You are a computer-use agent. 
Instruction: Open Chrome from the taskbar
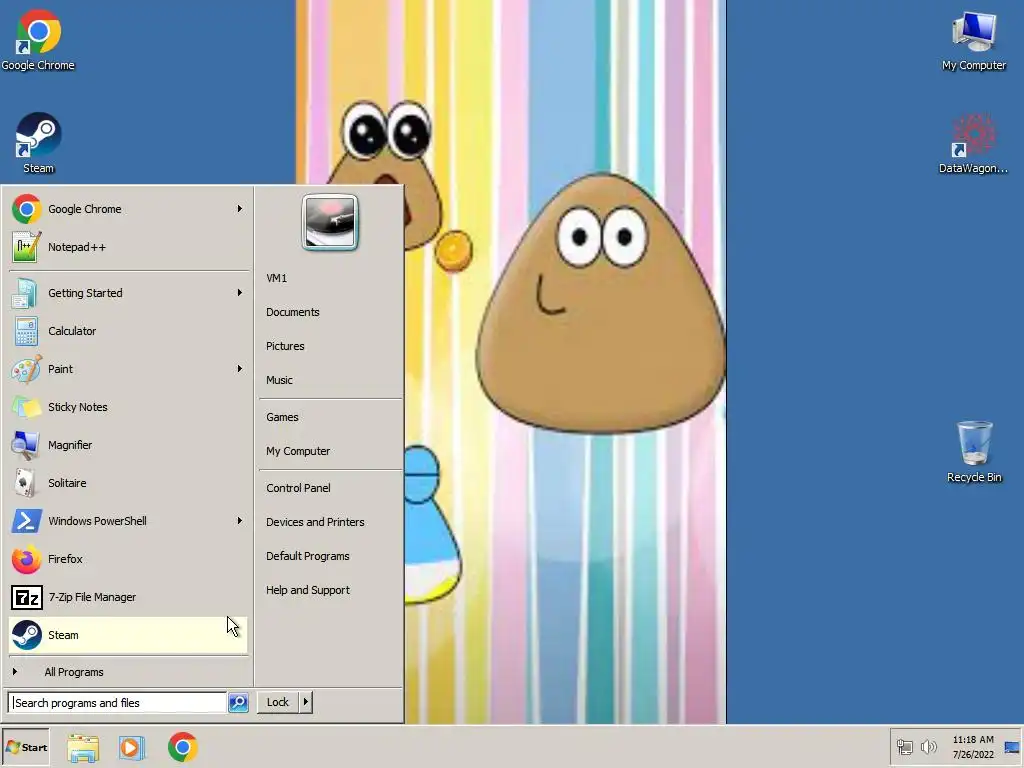[x=182, y=747]
